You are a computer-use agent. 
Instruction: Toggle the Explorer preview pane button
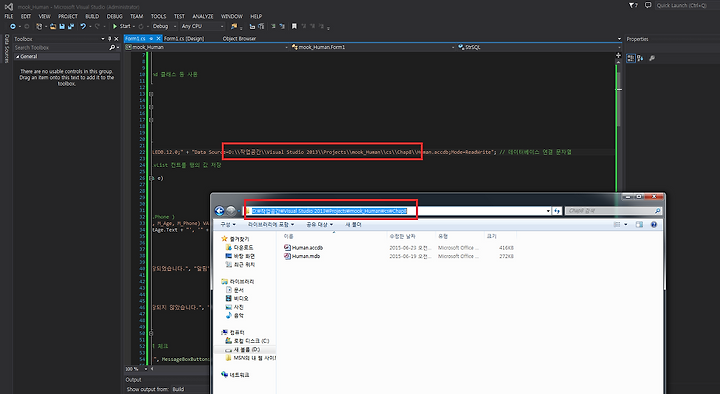tap(639, 225)
